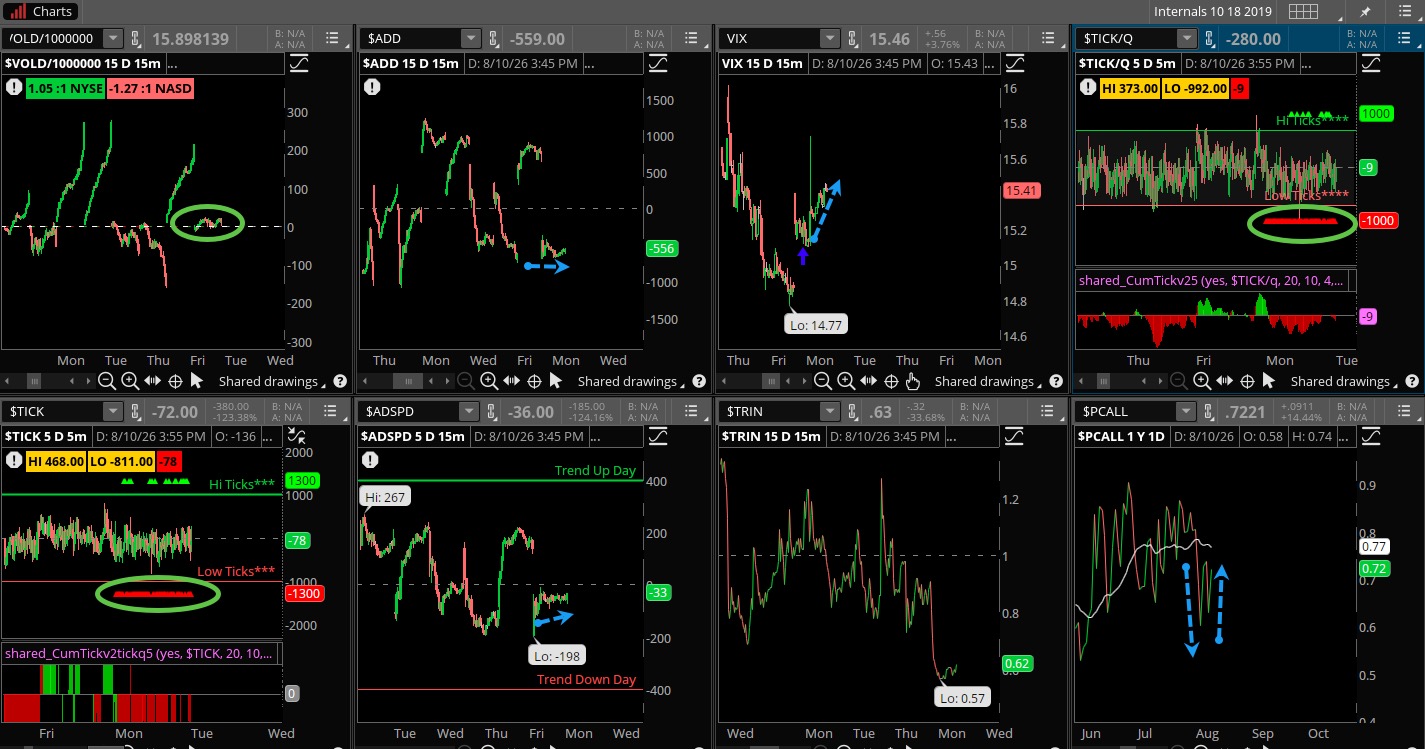Viewport: 1425px width, 749px height.
Task: Expand the $TICK/Q symbol dropdown arrow
Action: point(1186,38)
